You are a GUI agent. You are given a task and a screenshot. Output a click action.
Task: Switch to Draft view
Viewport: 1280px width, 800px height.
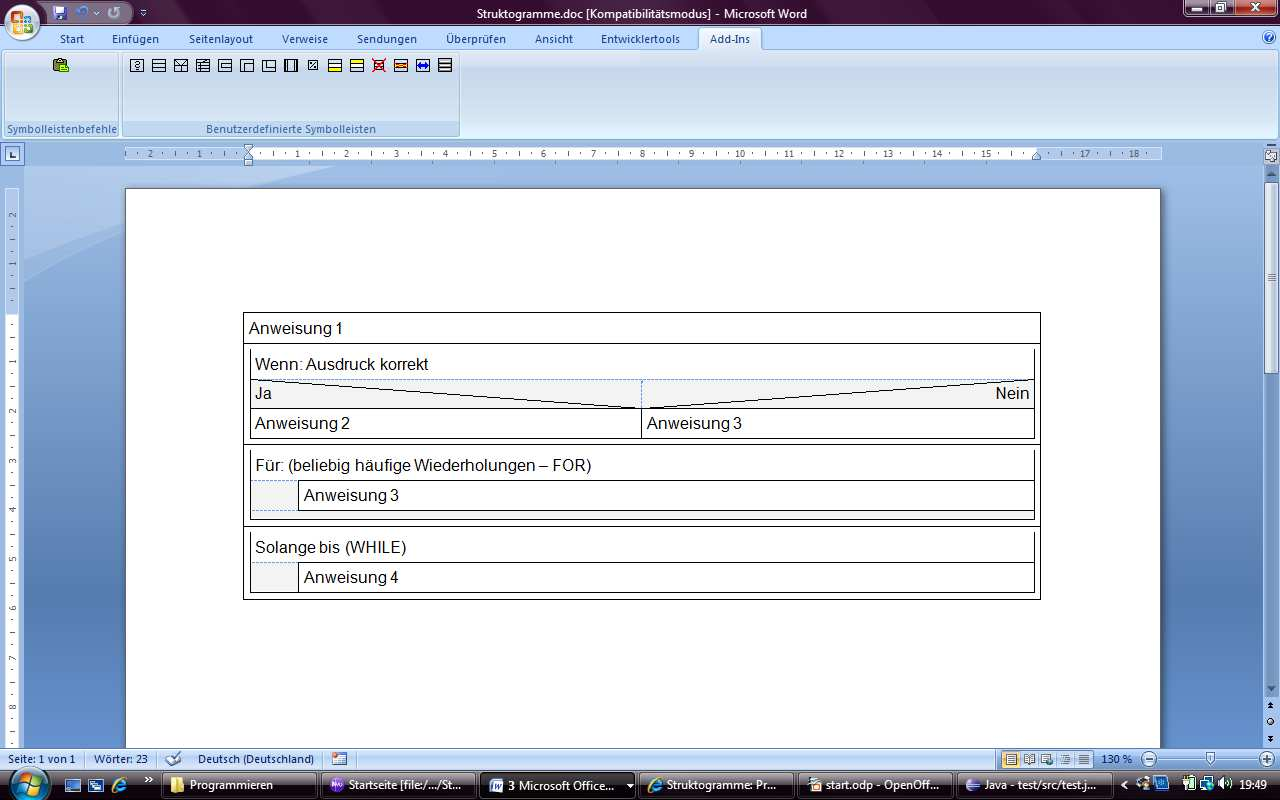pos(1083,759)
